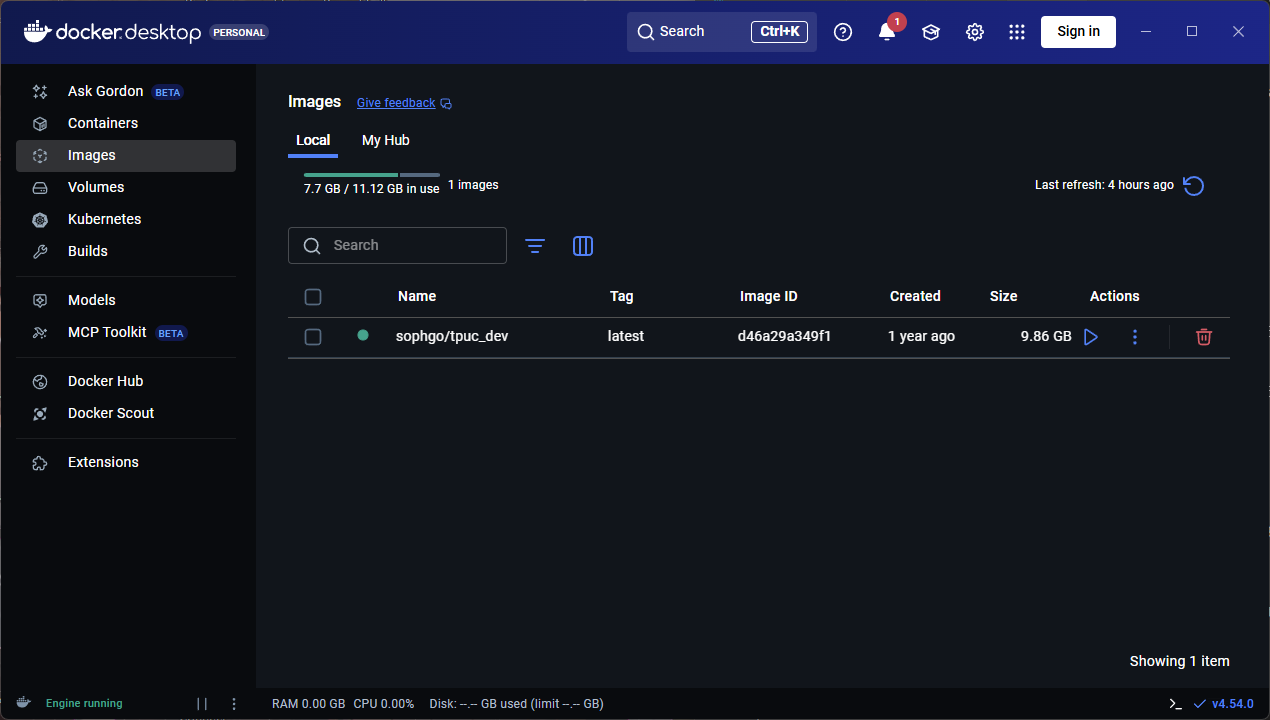
Task: Open Builds section
Action: (x=126, y=251)
